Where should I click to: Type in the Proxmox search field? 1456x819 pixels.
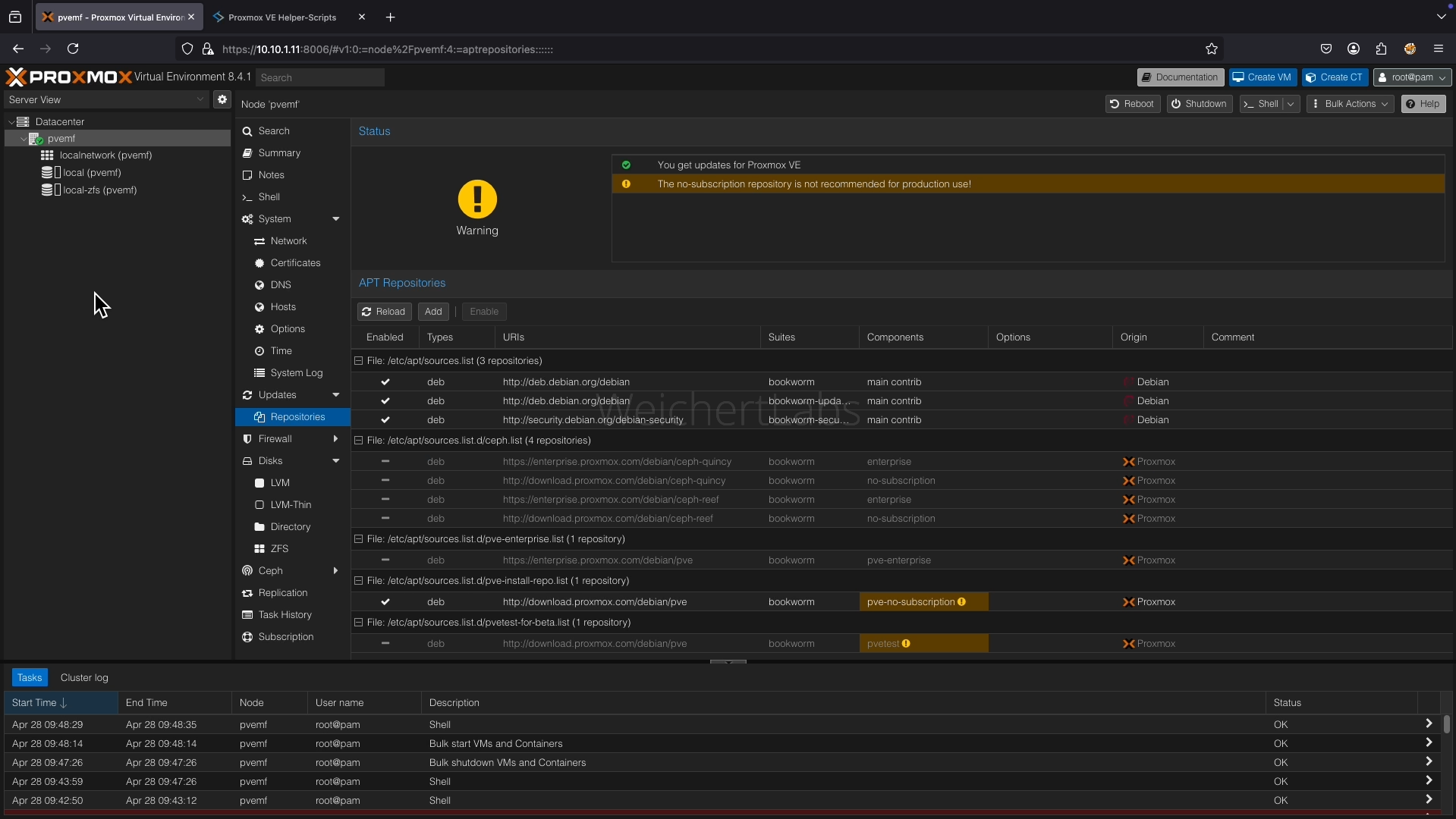(320, 77)
